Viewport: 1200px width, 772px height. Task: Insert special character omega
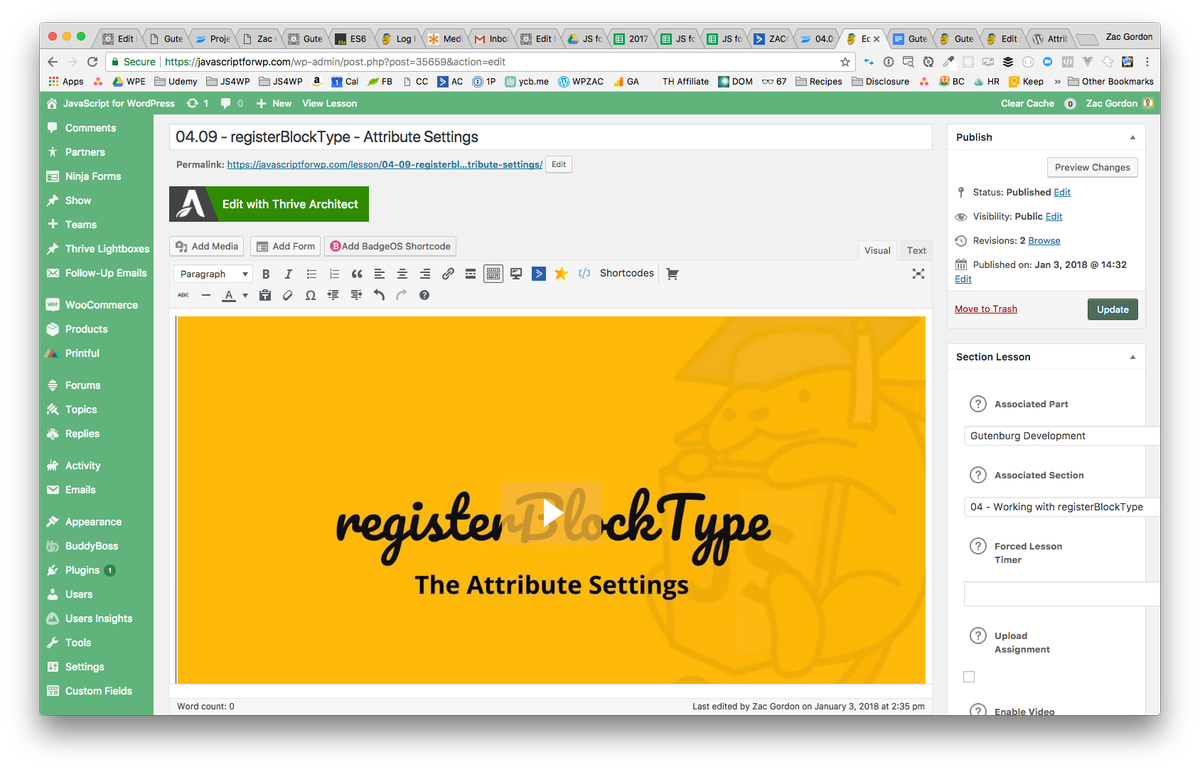point(310,296)
